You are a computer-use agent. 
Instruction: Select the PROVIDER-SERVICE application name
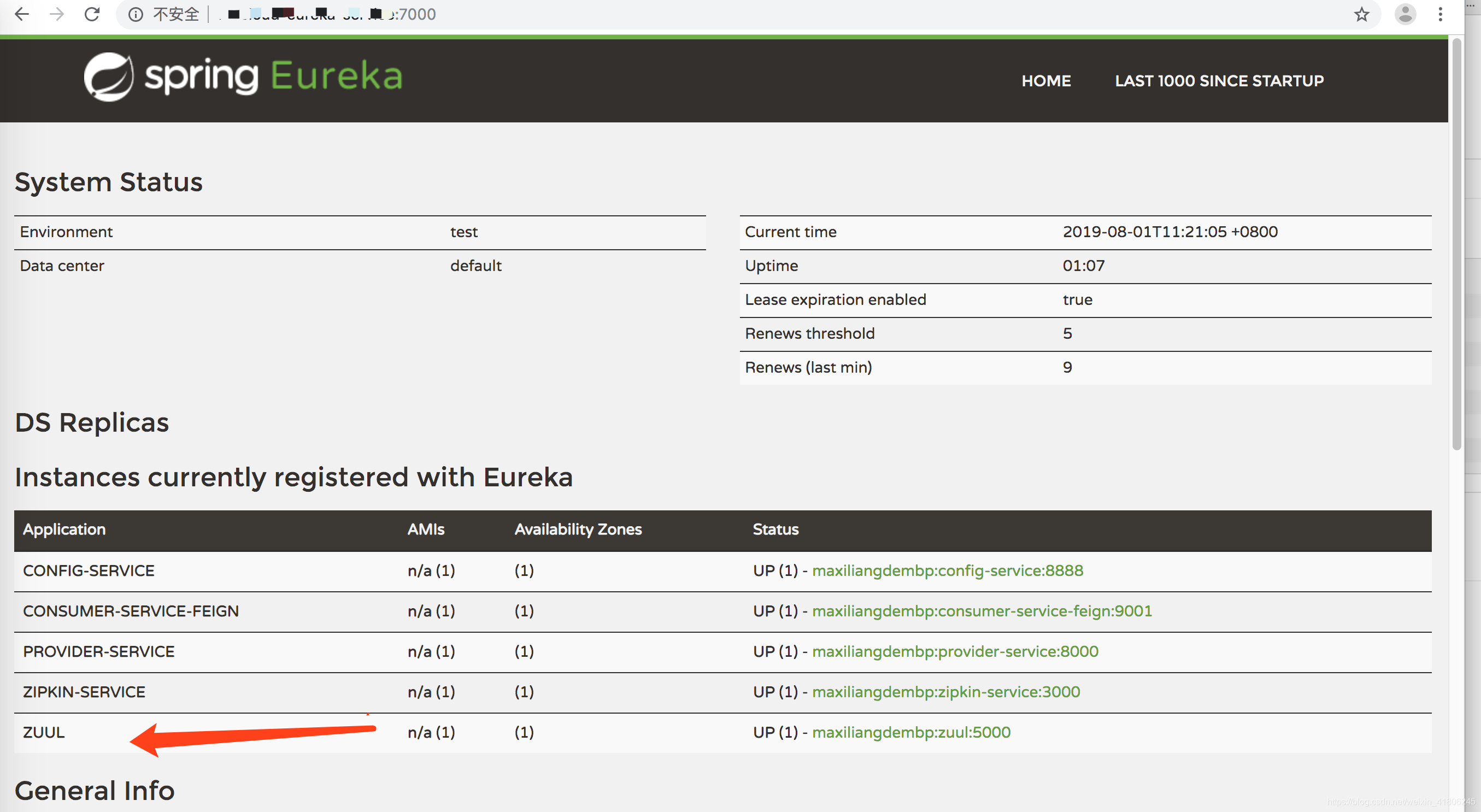[x=98, y=651]
